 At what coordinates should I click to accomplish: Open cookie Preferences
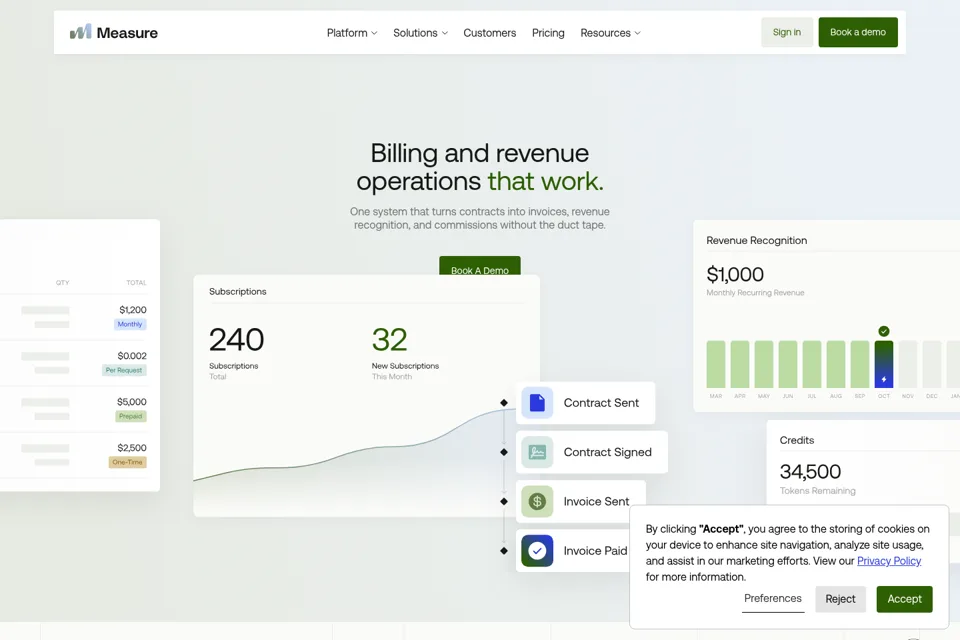click(x=773, y=599)
